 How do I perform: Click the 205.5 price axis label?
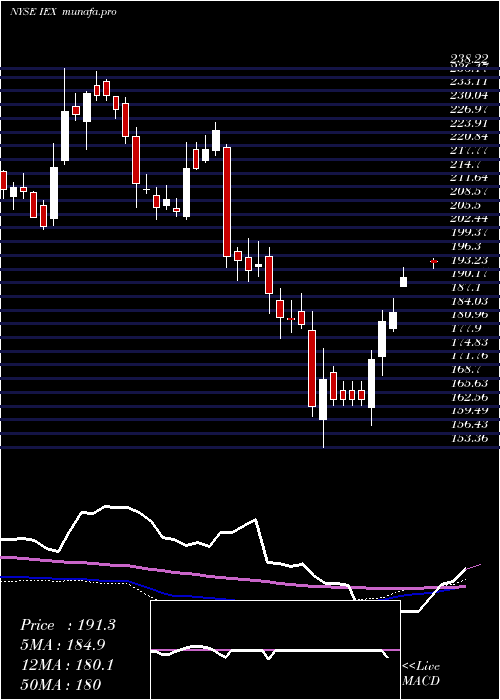tap(465, 205)
